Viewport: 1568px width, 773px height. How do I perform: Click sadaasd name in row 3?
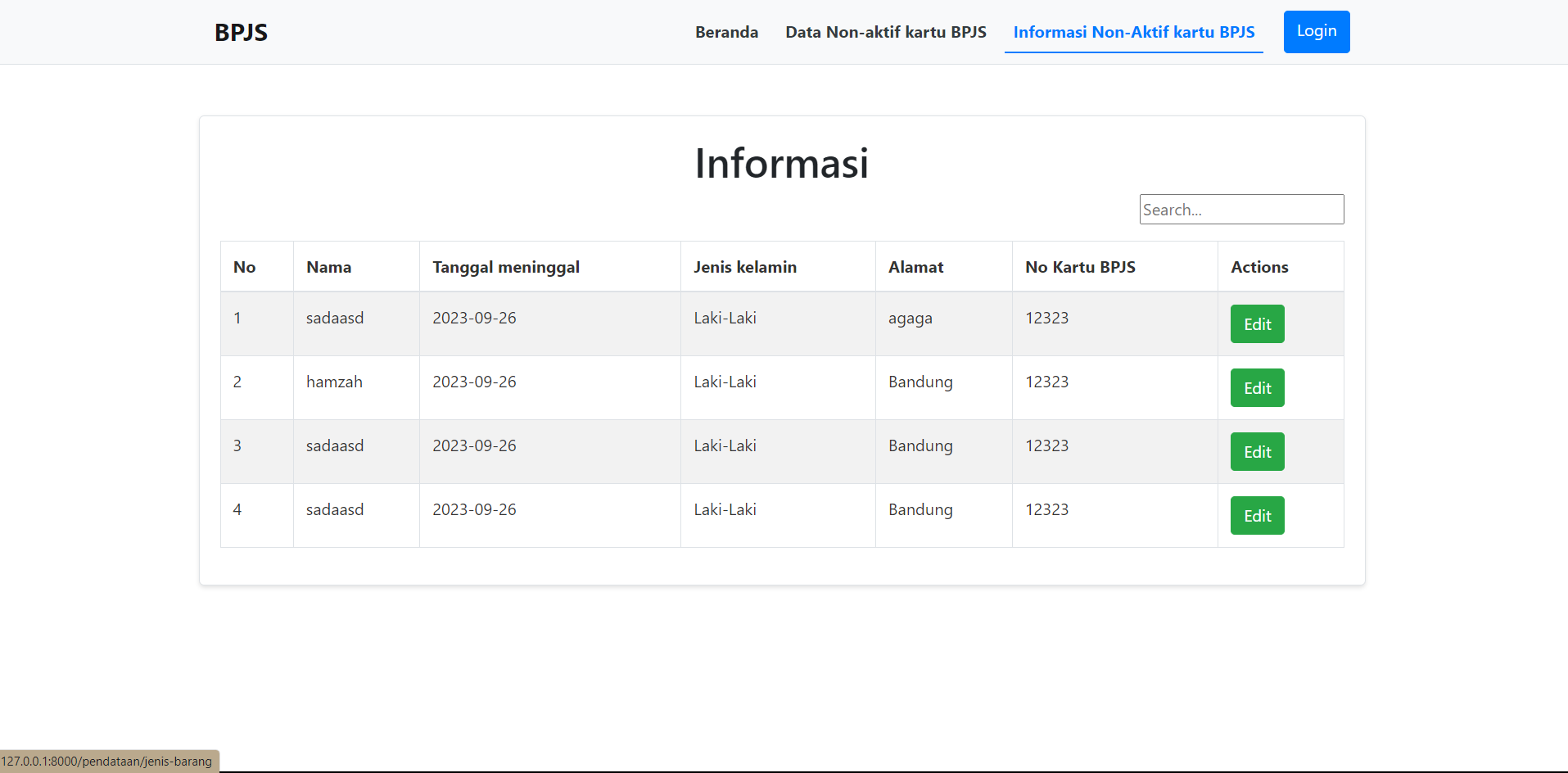[335, 445]
